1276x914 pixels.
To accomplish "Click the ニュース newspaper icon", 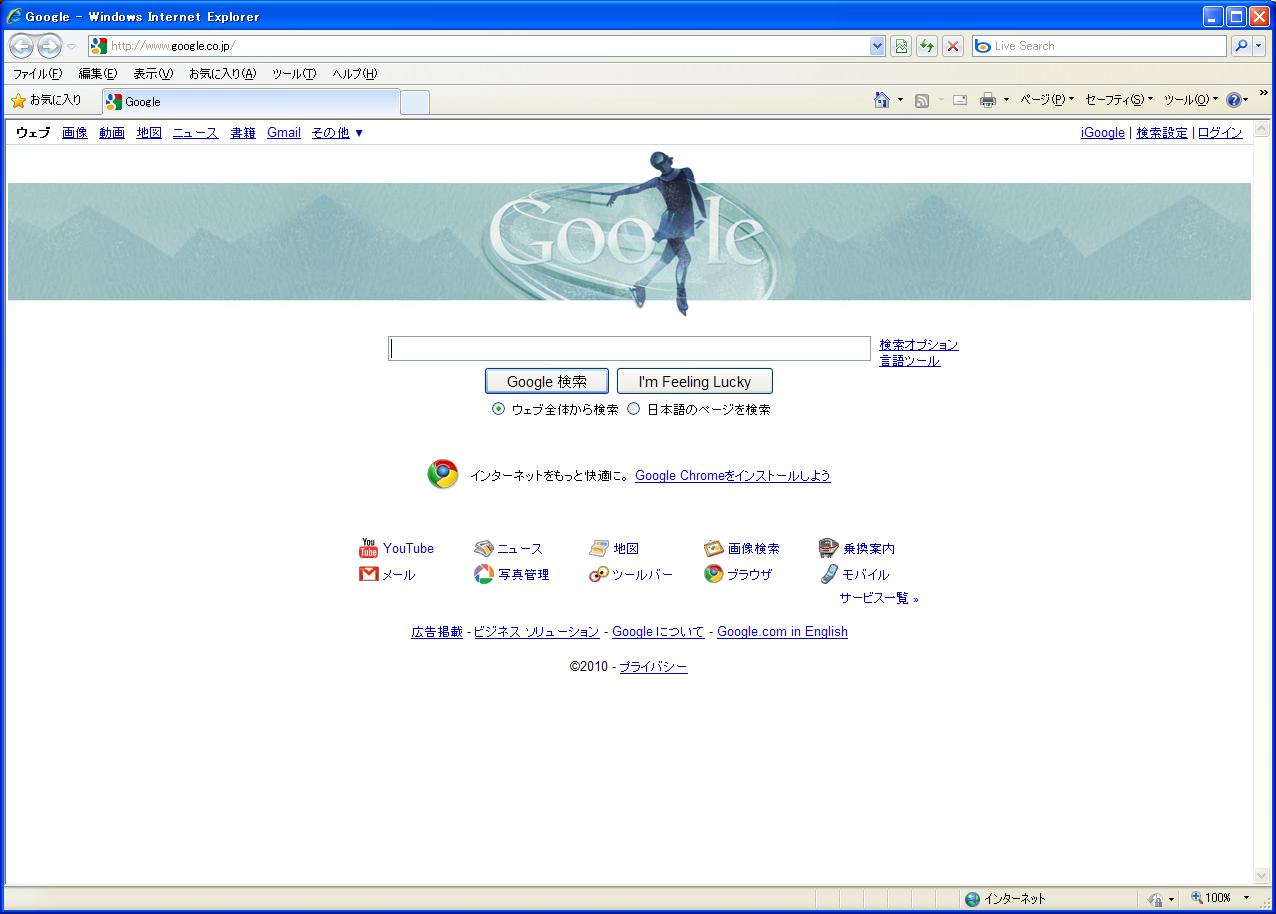I will 483,548.
